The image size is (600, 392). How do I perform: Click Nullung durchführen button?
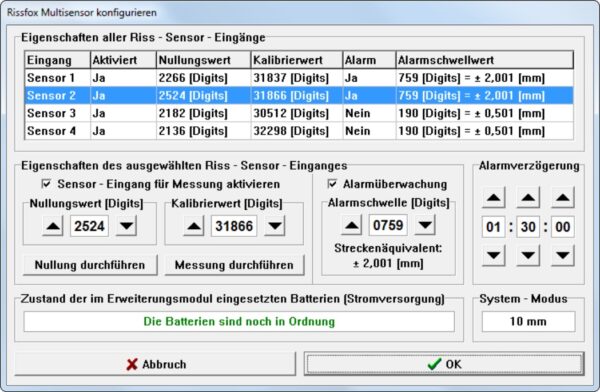point(90,265)
